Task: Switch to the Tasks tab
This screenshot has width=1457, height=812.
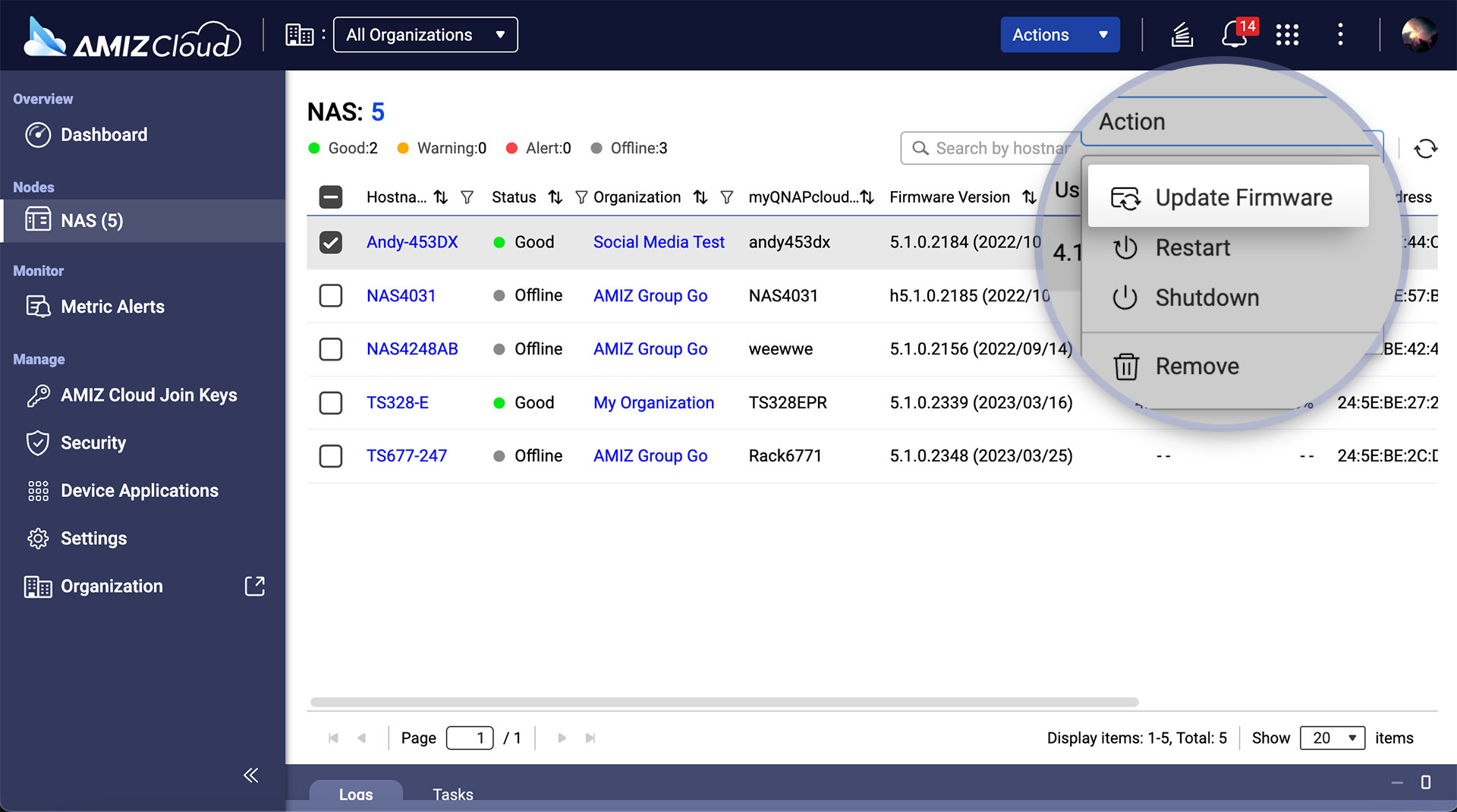Action: [x=453, y=794]
